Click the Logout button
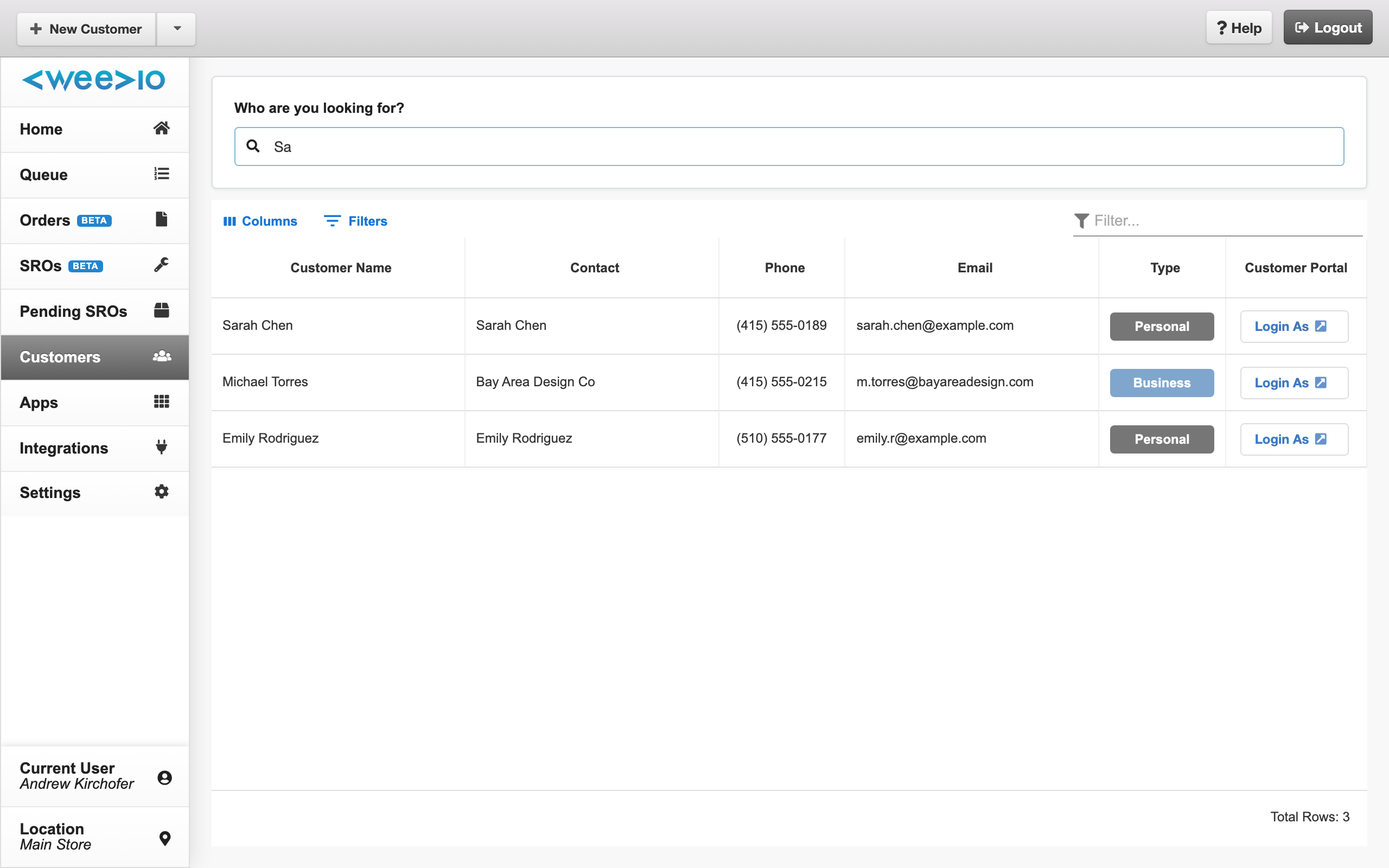The width and height of the screenshot is (1389, 868). 1328,28
